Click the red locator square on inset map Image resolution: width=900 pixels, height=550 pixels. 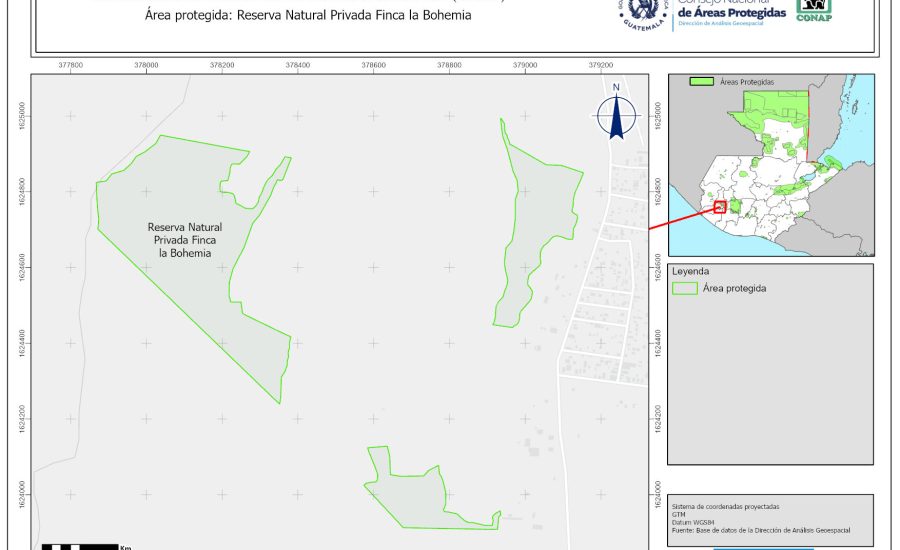tap(719, 207)
